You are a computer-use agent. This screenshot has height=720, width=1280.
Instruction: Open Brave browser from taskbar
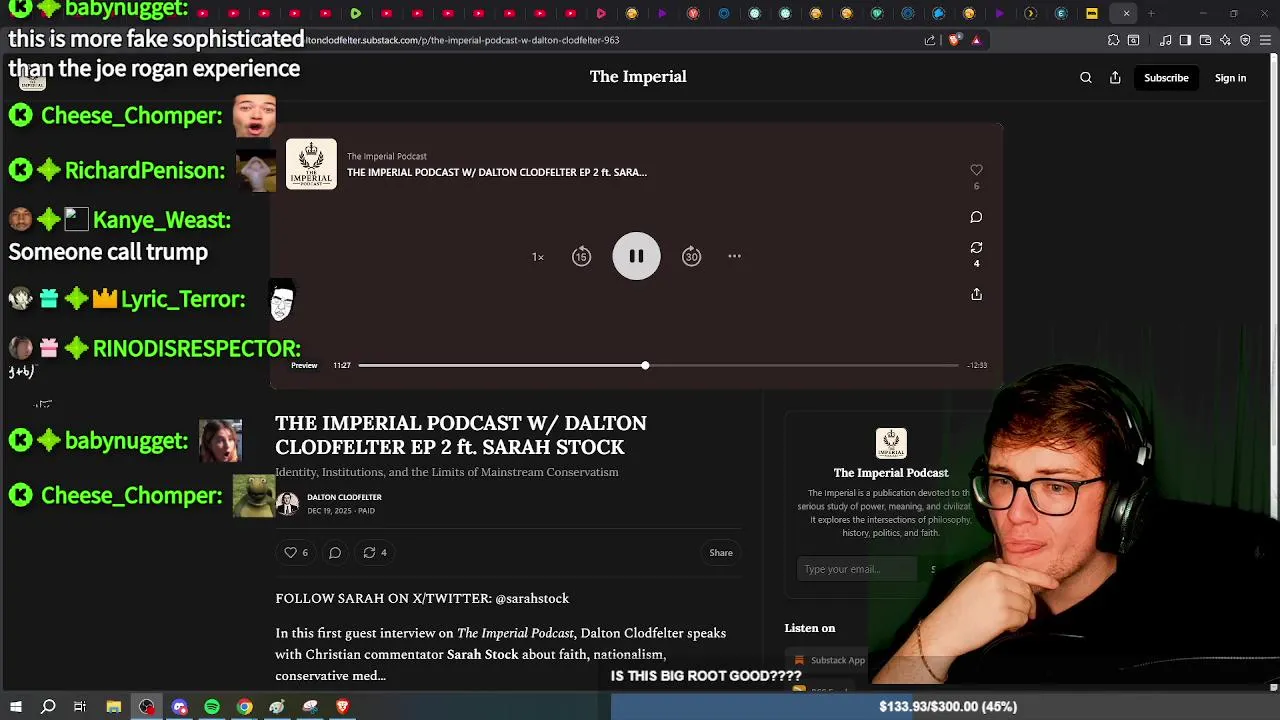tap(343, 707)
